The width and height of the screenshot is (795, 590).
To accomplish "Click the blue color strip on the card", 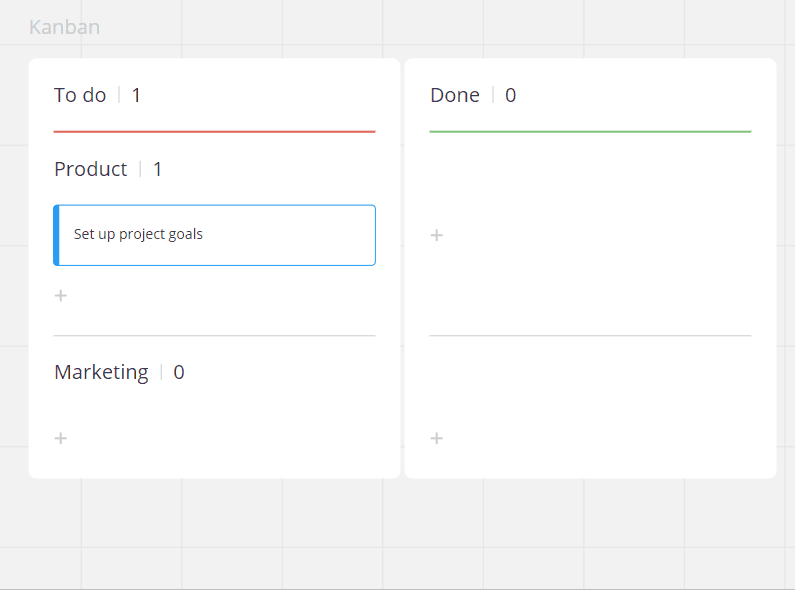I will tap(57, 235).
